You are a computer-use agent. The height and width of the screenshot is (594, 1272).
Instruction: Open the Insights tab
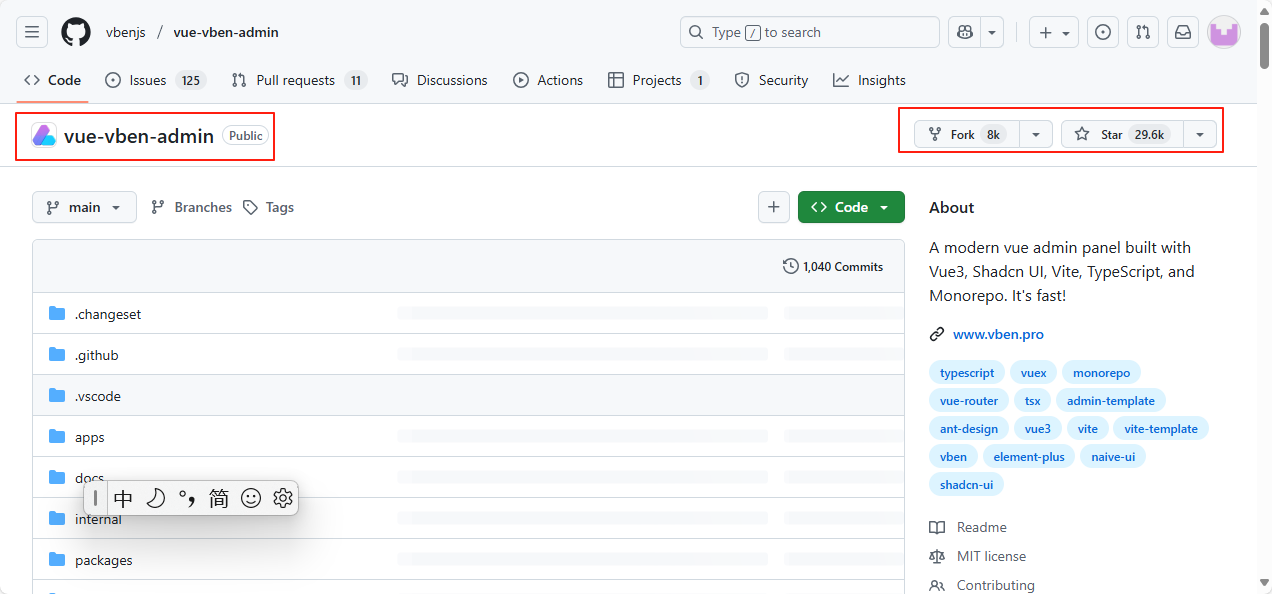click(869, 80)
